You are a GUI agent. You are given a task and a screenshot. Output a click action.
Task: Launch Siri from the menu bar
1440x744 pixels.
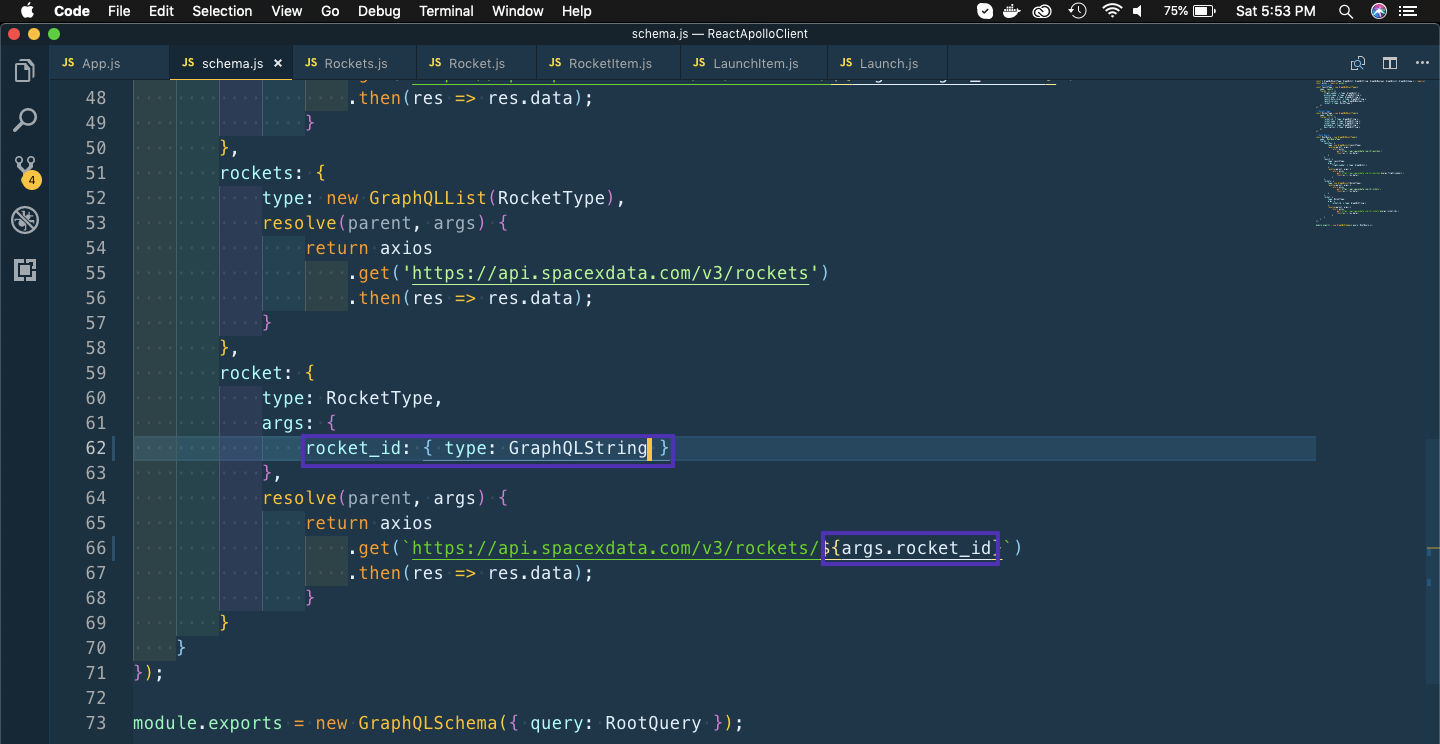point(1379,11)
